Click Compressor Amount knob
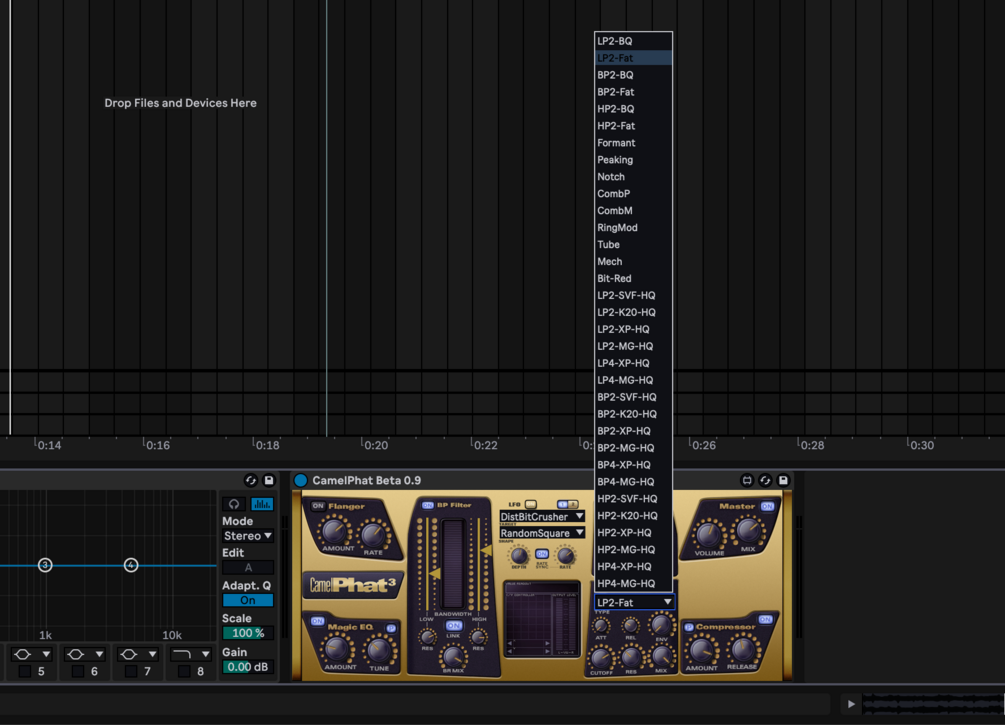 [x=701, y=651]
